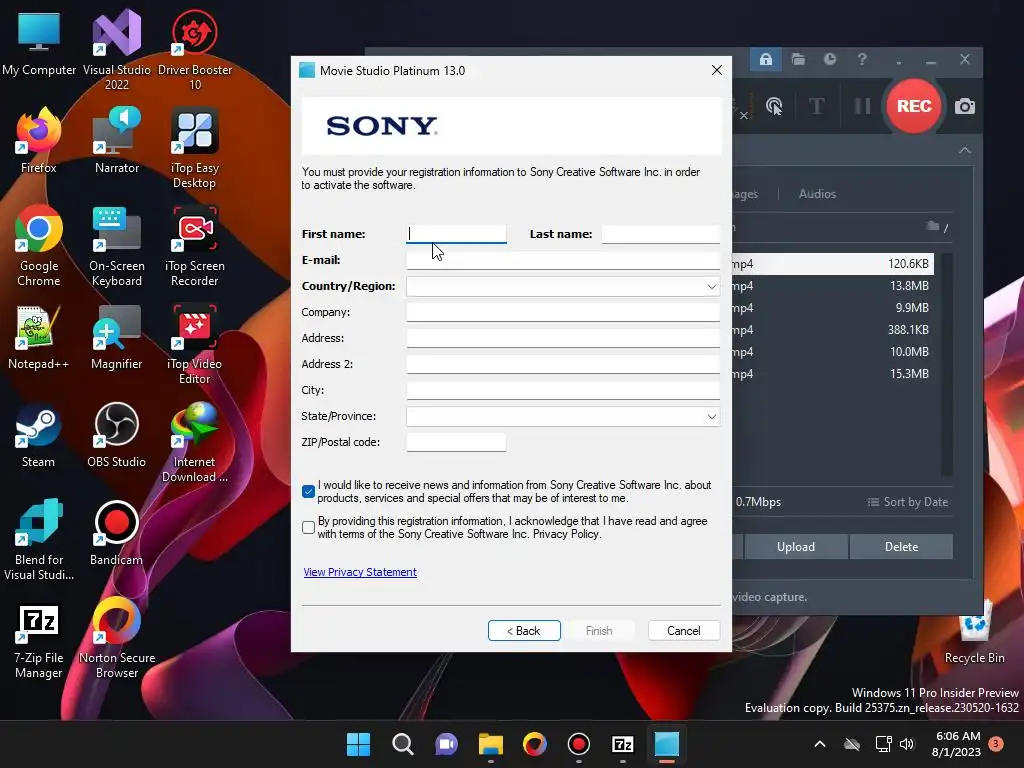Open Steam desktop shortcut
Screen dimensions: 1024x768
click(x=39, y=436)
